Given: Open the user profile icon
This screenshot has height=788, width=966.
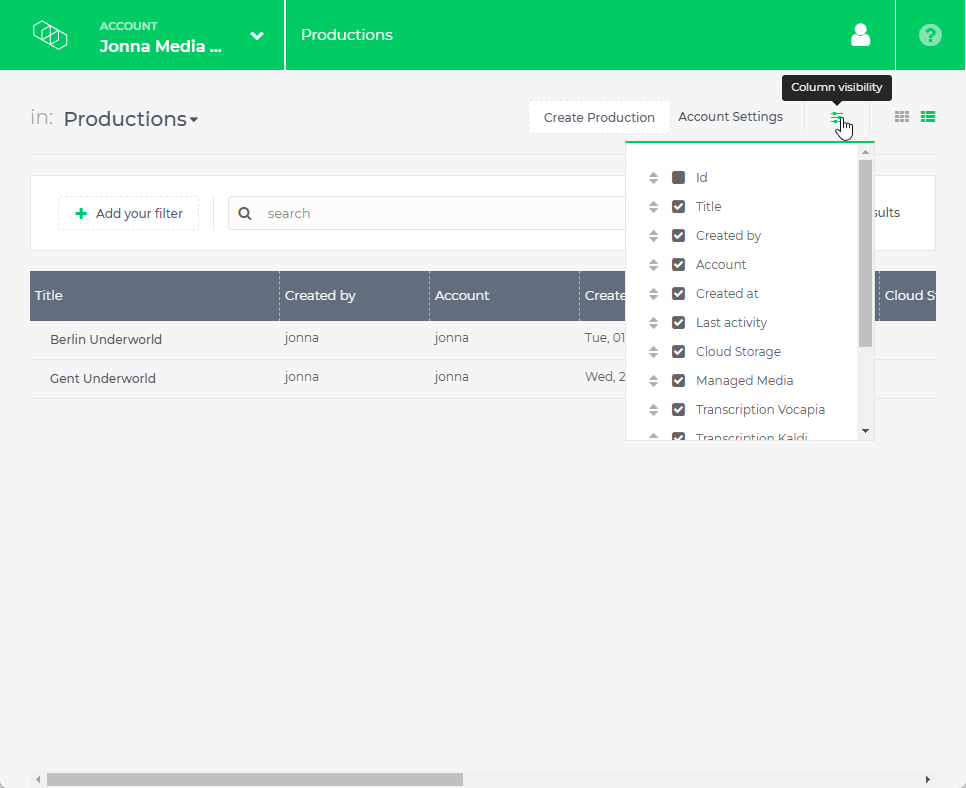Looking at the screenshot, I should click(860, 35).
